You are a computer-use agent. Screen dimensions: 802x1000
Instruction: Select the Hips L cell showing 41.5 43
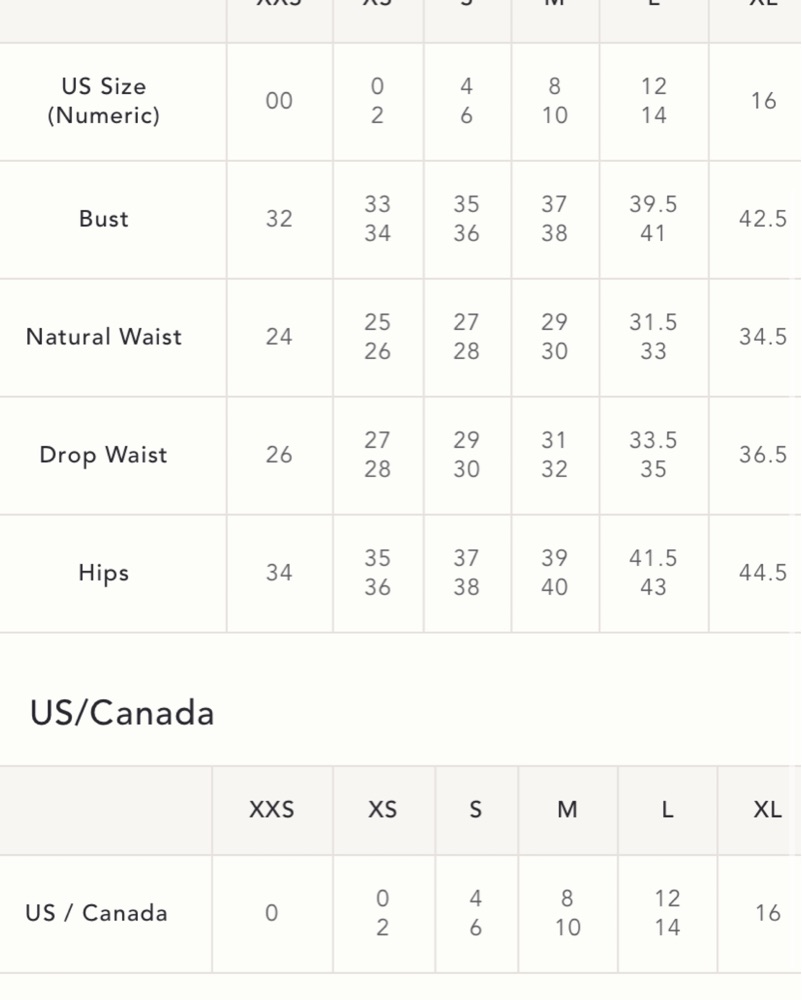[x=653, y=573]
